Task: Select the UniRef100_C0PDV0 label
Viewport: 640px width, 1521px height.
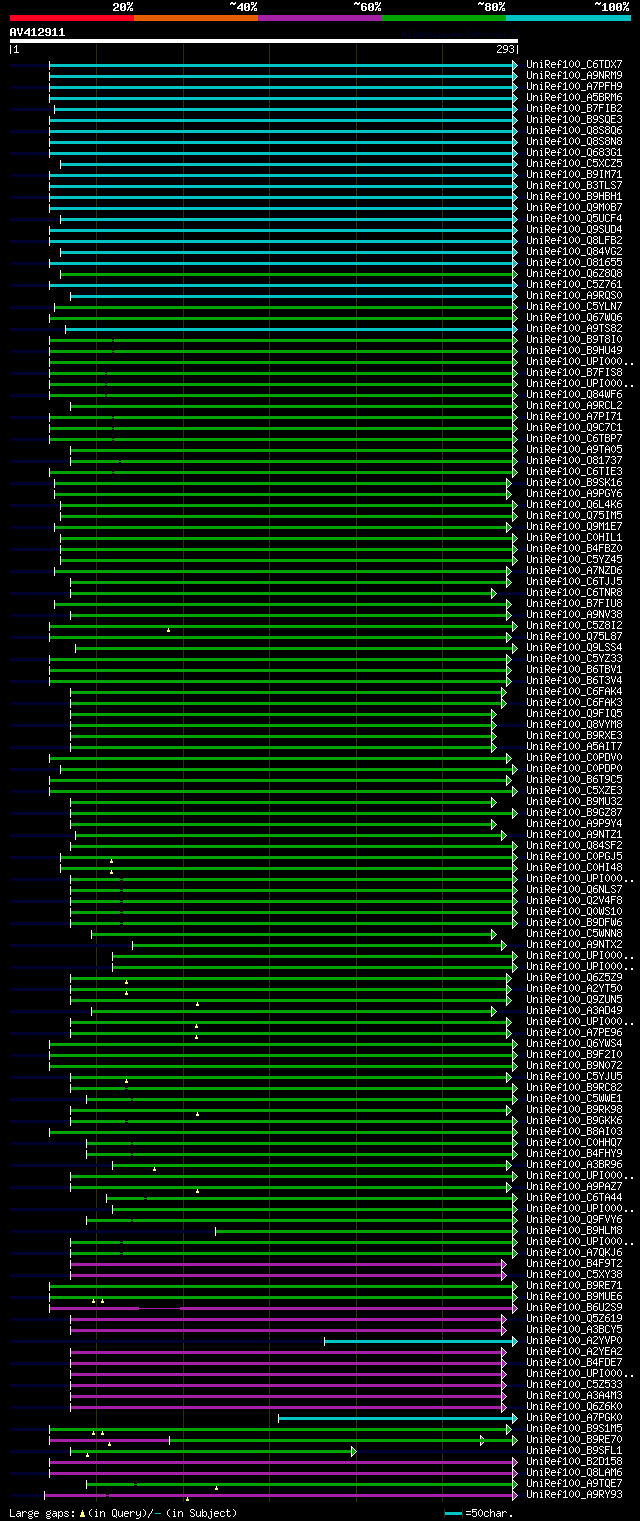Action: pos(574,757)
